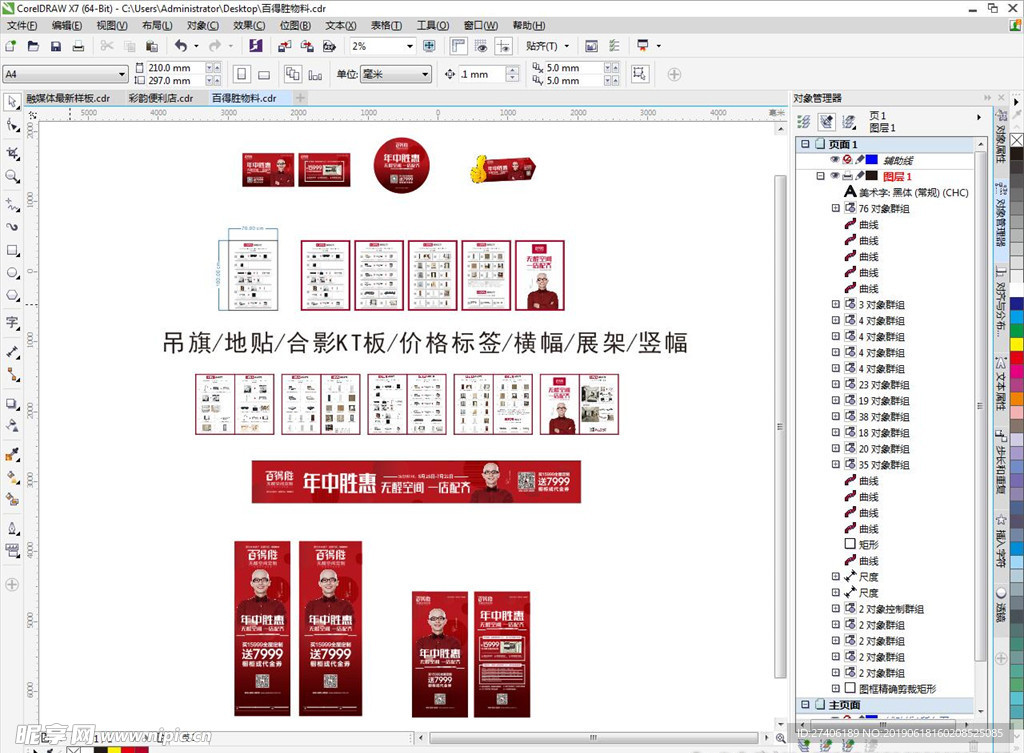The image size is (1024, 753).
Task: Show rulers toggle button in toolbar
Action: [459, 46]
